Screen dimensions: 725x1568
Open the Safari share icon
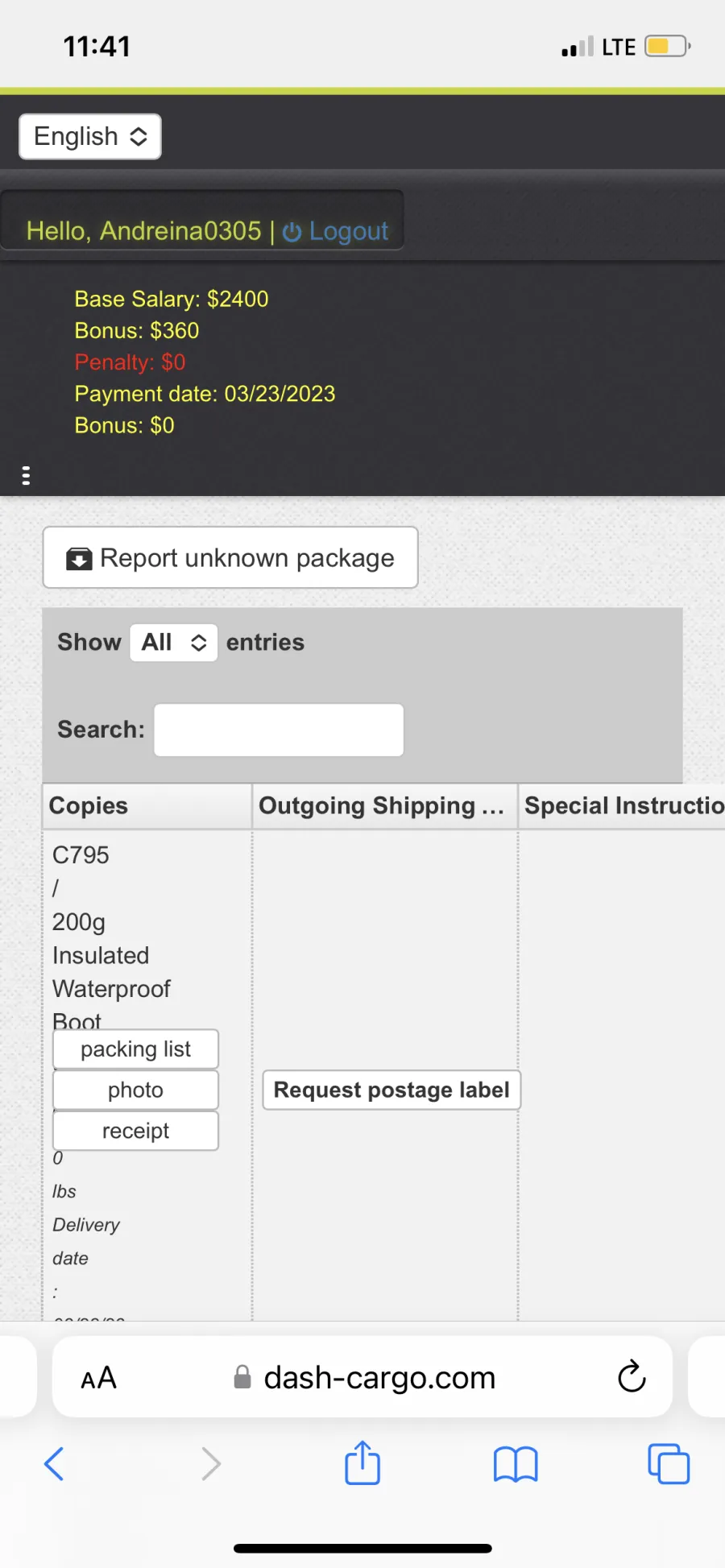(x=362, y=1463)
